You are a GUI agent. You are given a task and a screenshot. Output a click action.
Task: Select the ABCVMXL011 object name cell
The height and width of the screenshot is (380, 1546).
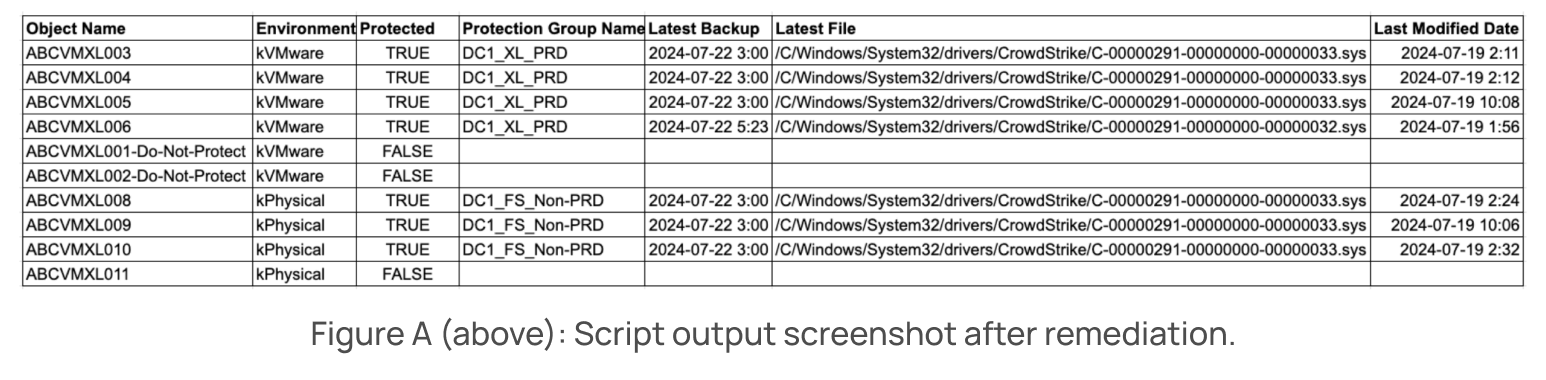pyautogui.click(x=138, y=274)
